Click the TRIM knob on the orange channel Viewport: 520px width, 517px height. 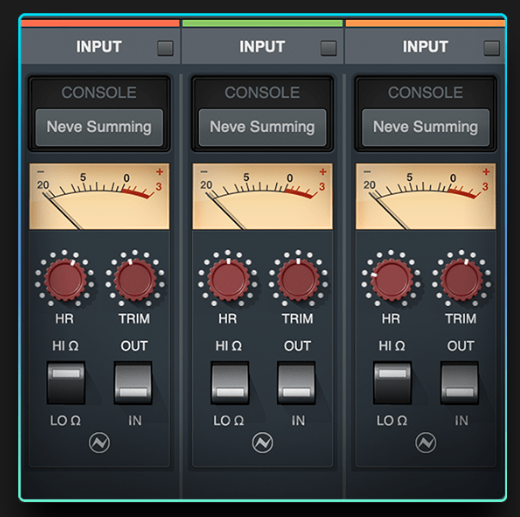point(461,280)
